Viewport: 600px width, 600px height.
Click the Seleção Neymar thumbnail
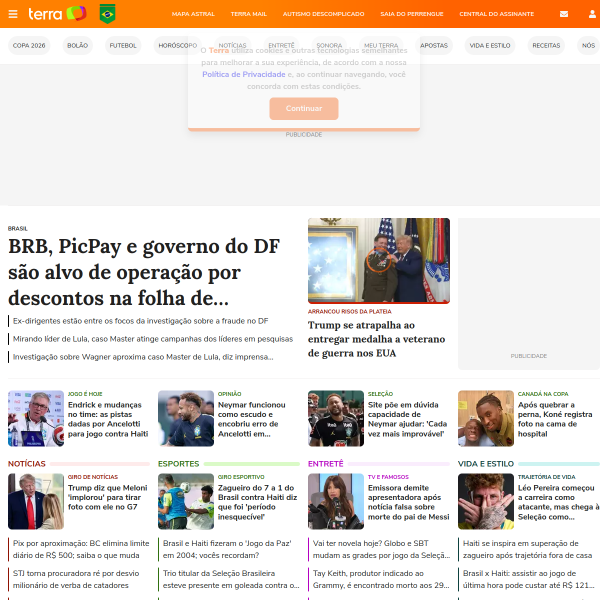point(336,418)
